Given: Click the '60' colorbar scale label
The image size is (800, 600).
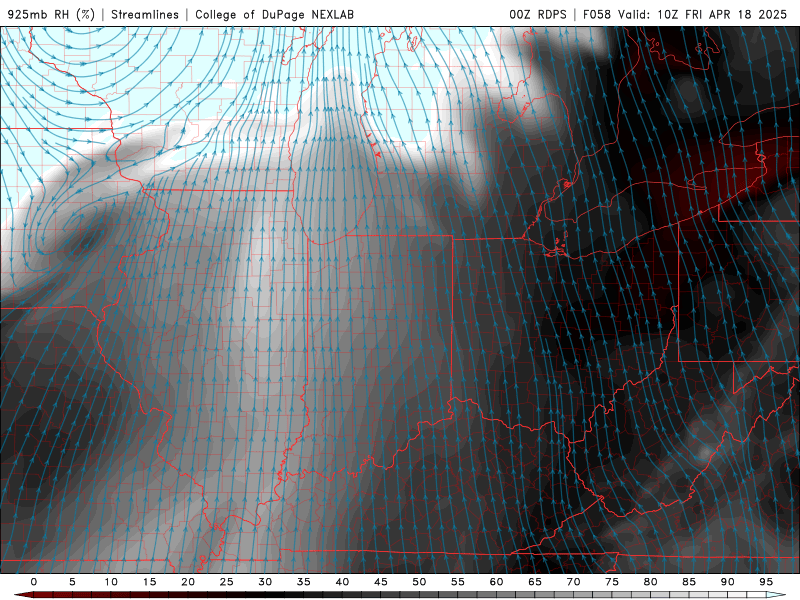Looking at the screenshot, I should click(x=496, y=582).
